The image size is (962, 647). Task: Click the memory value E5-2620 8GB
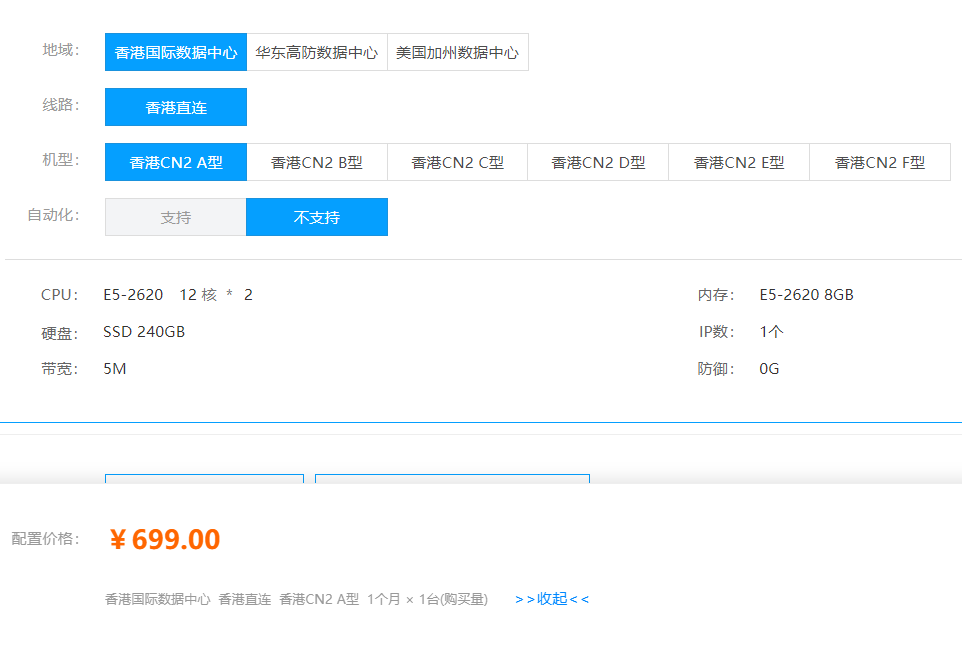[x=806, y=295]
